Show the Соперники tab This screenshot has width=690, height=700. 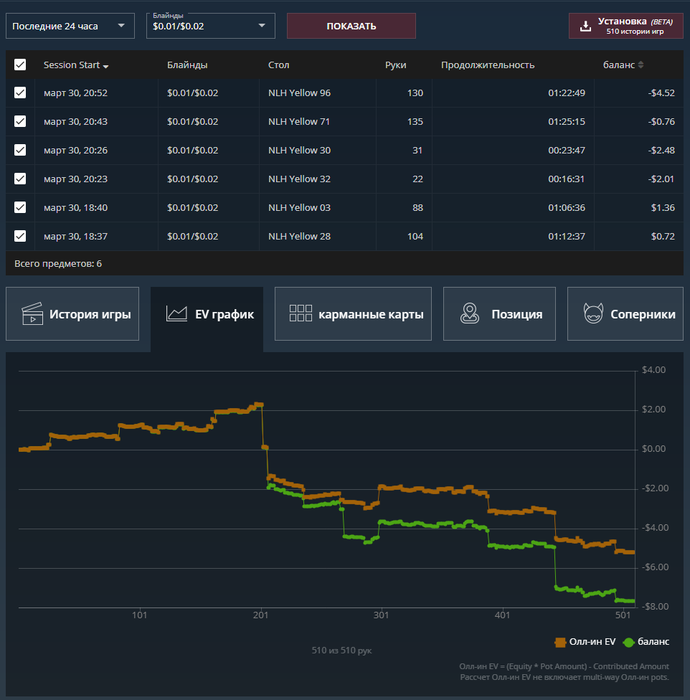[625, 314]
